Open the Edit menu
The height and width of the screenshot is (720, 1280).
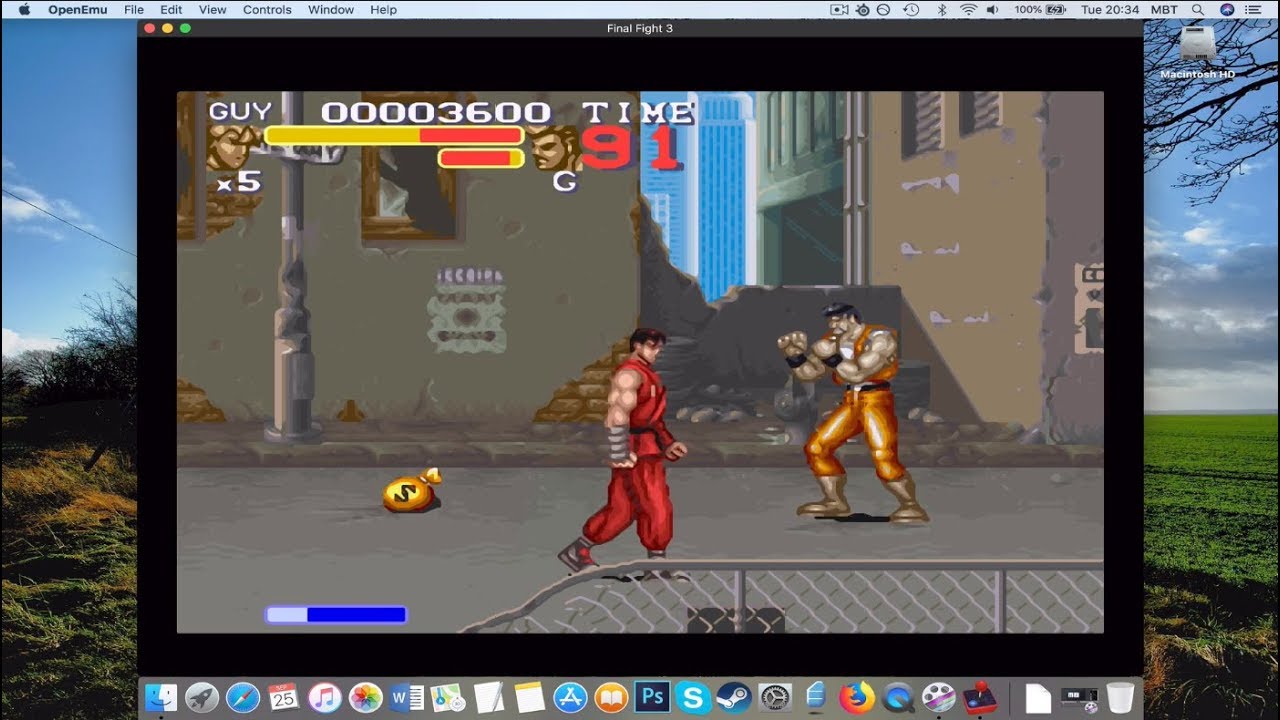pyautogui.click(x=171, y=9)
